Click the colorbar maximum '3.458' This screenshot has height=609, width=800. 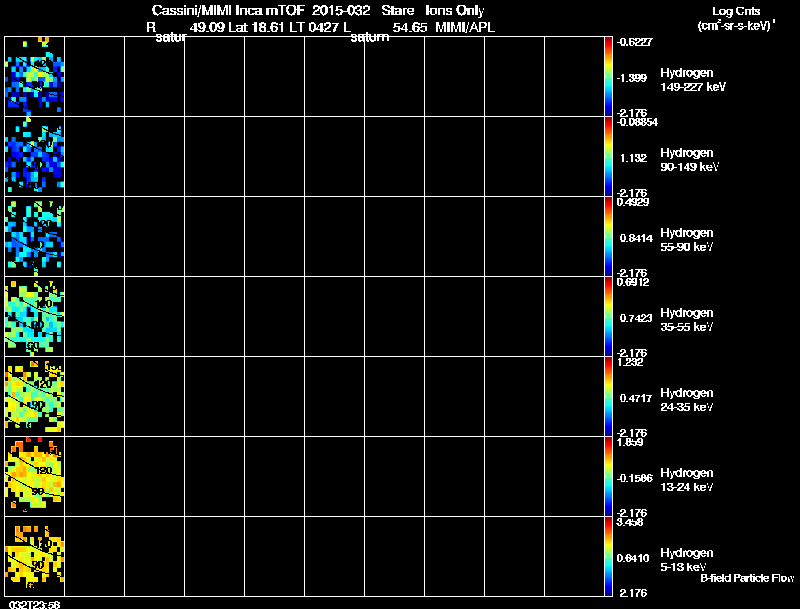click(630, 523)
